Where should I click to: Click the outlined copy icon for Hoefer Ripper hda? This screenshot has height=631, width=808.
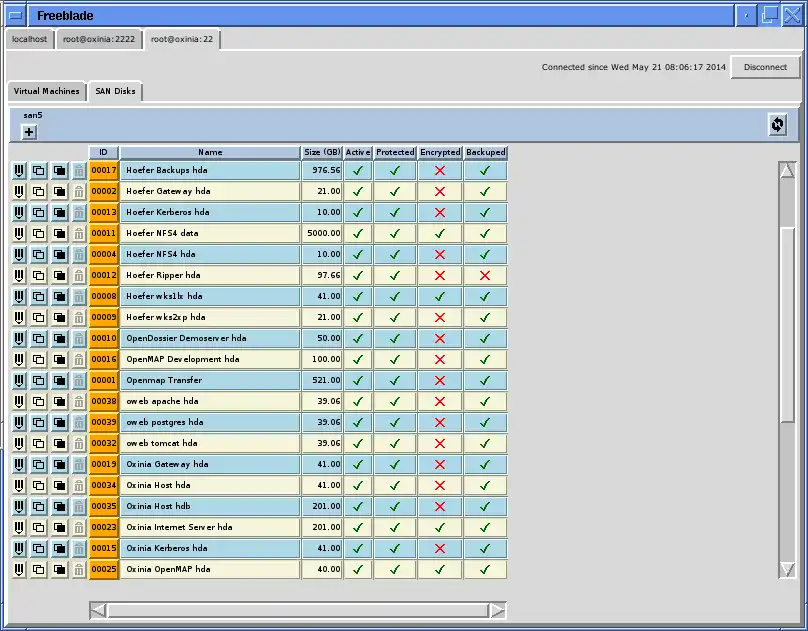pyautogui.click(x=39, y=276)
